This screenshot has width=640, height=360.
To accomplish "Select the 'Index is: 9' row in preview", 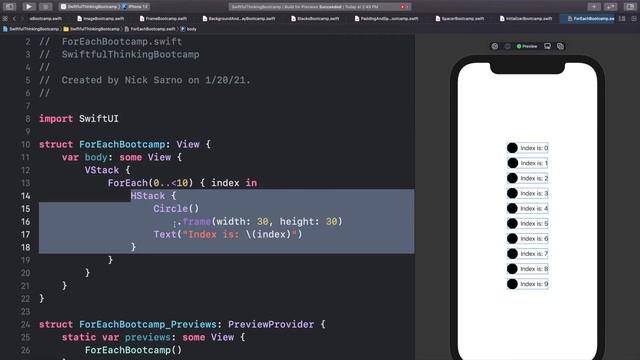I will 527,284.
